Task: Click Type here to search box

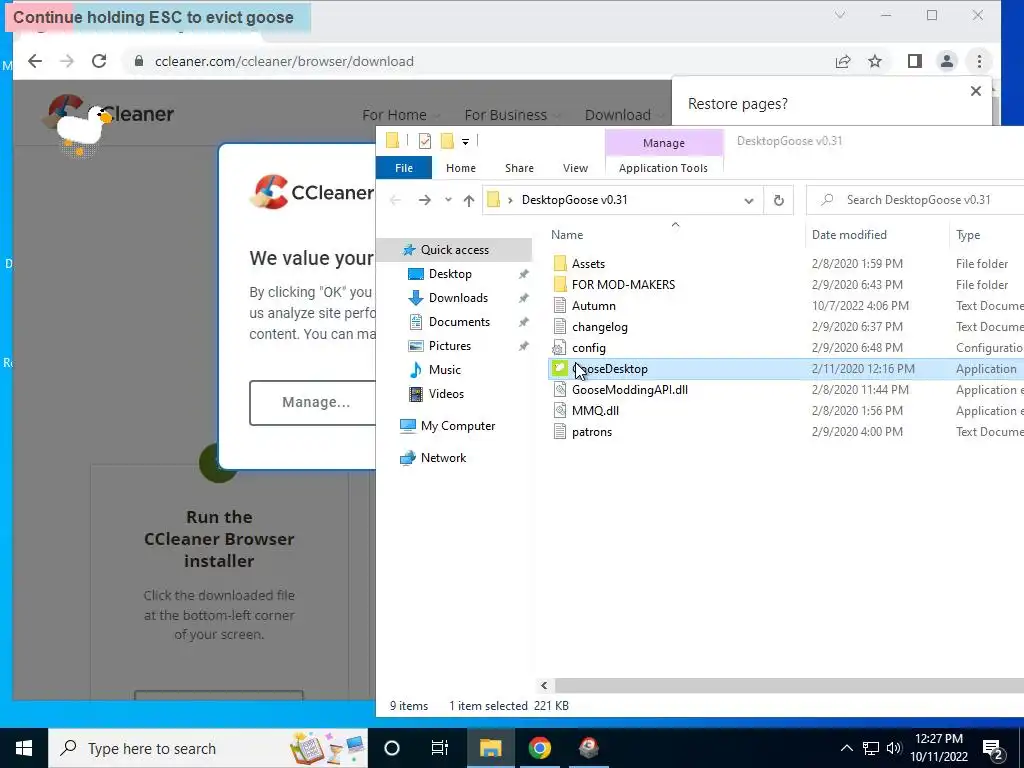Action: pyautogui.click(x=208, y=748)
